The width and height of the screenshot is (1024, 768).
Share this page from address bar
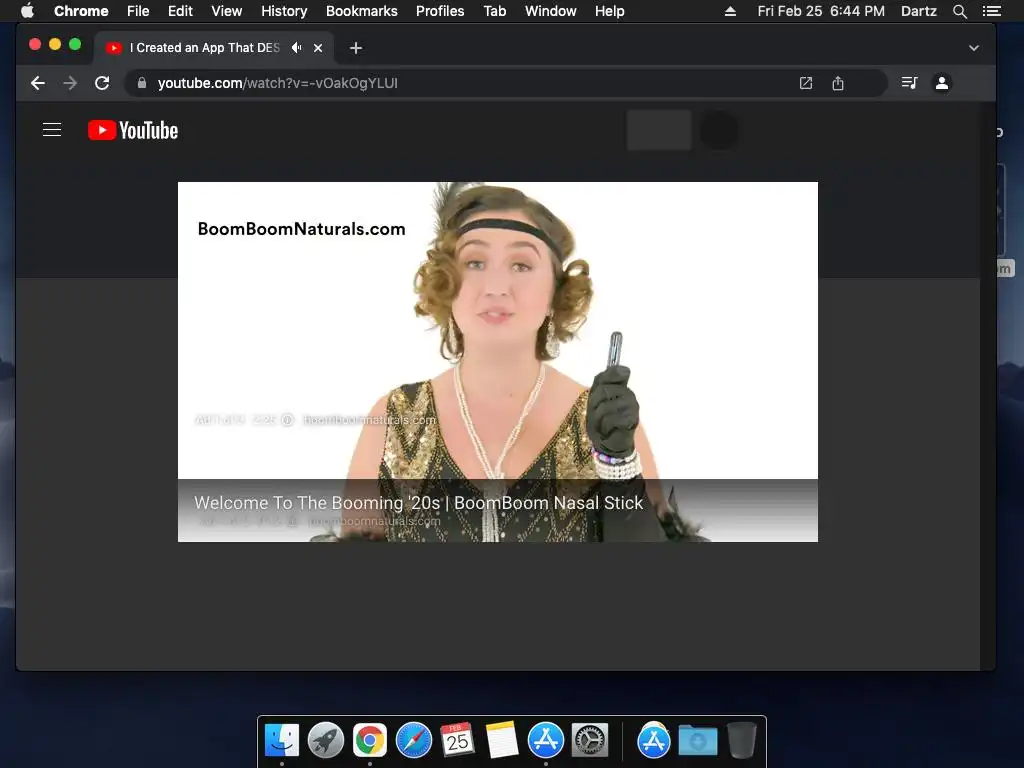click(x=838, y=83)
